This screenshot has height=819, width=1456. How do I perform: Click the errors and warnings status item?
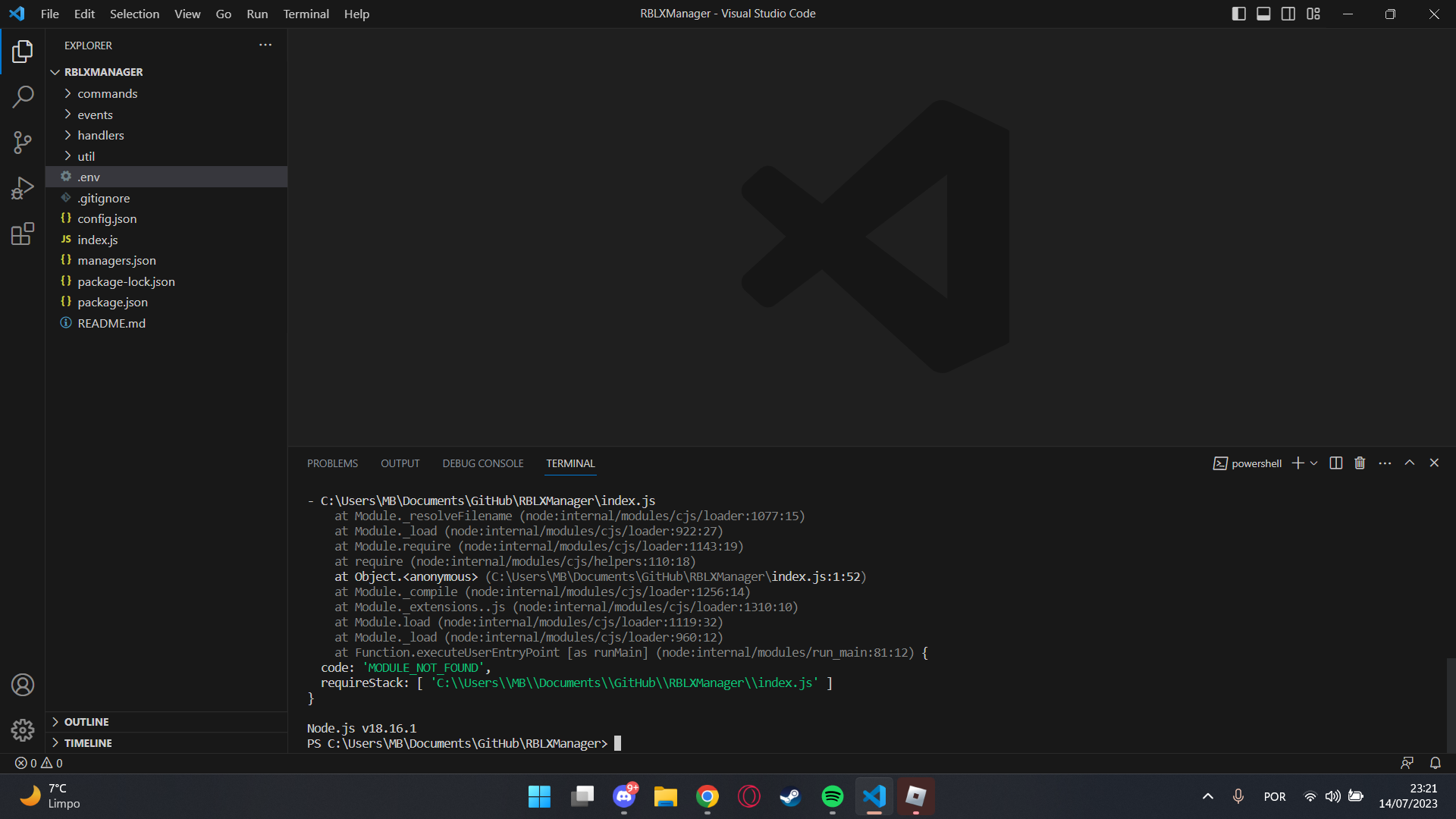[39, 763]
